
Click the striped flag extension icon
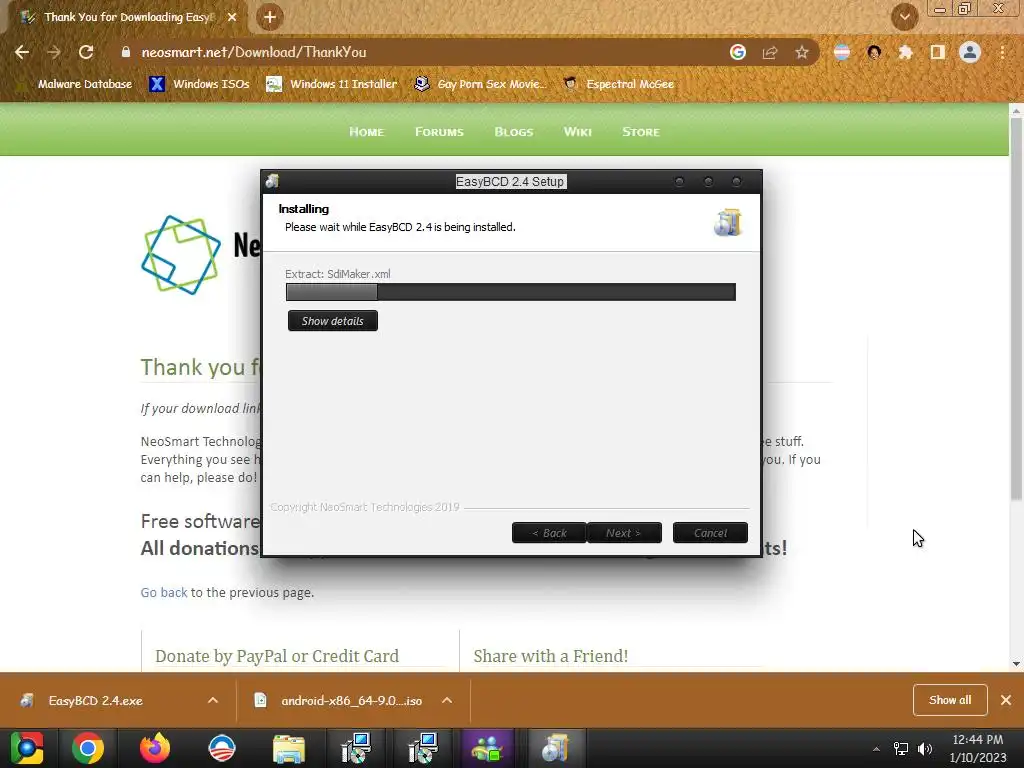pyautogui.click(x=842, y=52)
